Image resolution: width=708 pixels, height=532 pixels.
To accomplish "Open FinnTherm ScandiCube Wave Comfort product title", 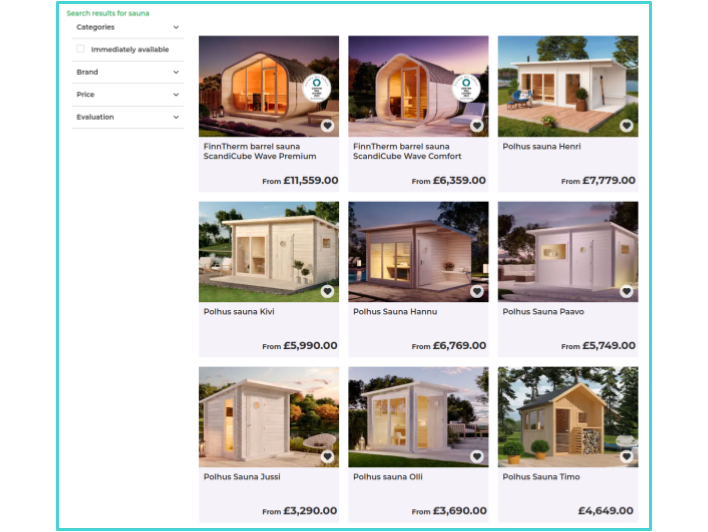I will pos(407,151).
